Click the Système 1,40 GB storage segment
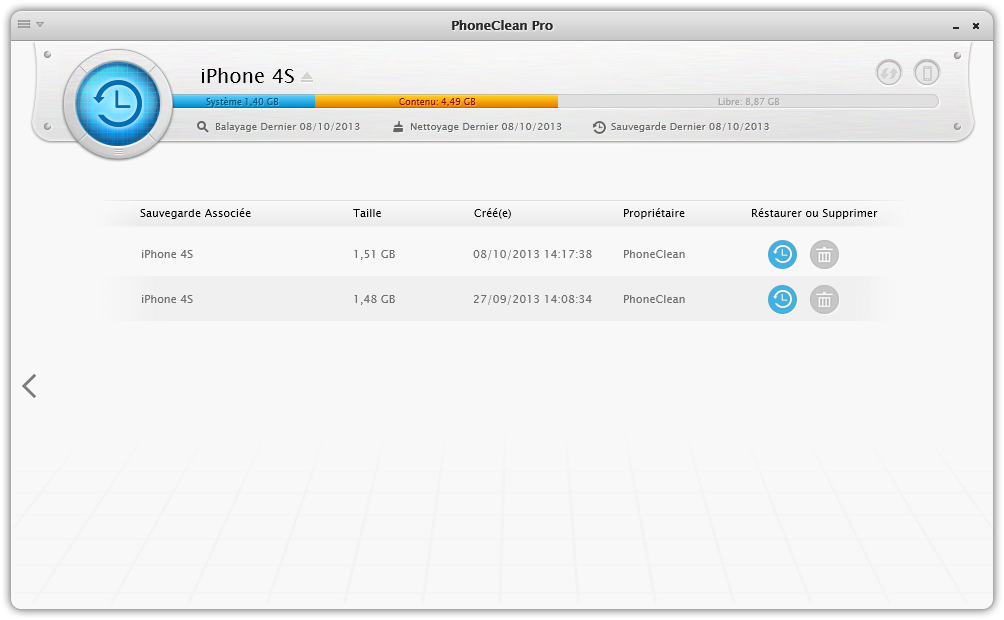Viewport: 1004px width, 620px height. (x=243, y=101)
